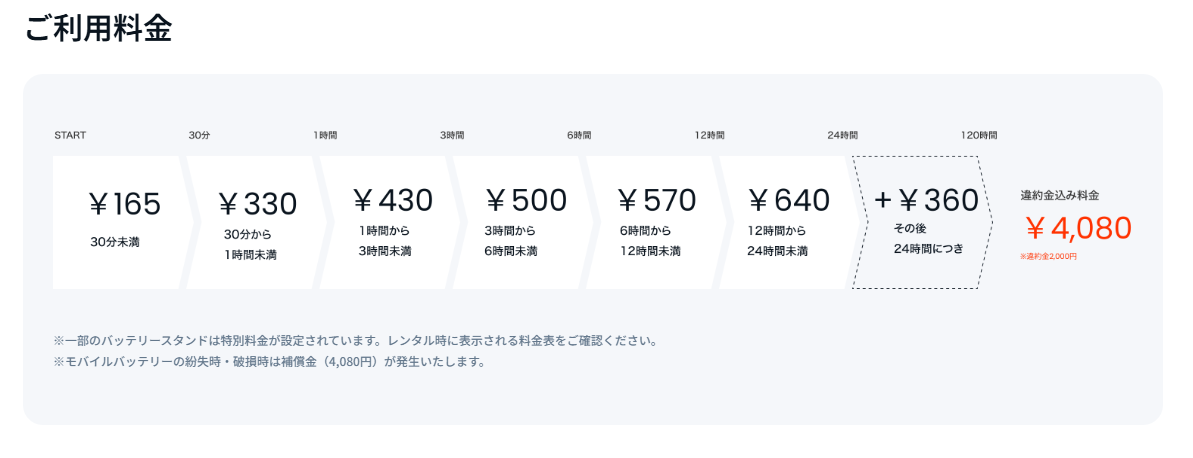Select the ￥330 price arrow
The image size is (1193, 458).
(256, 223)
